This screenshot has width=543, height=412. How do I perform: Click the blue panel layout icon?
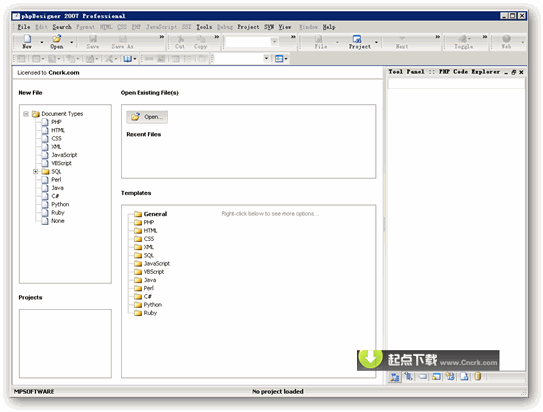279,59
